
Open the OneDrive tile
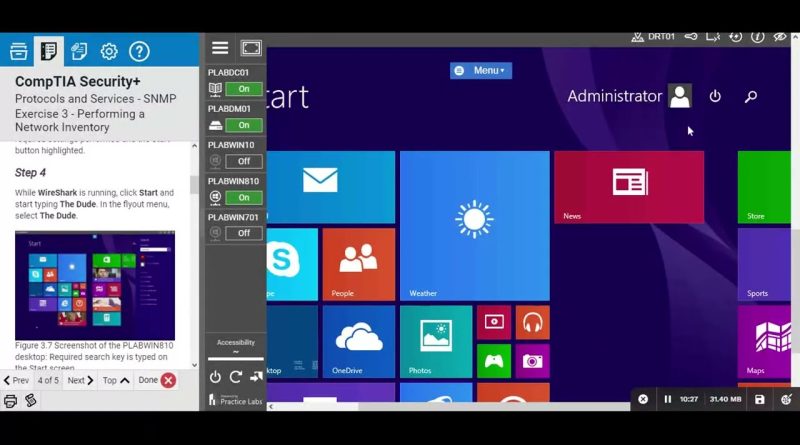click(359, 341)
